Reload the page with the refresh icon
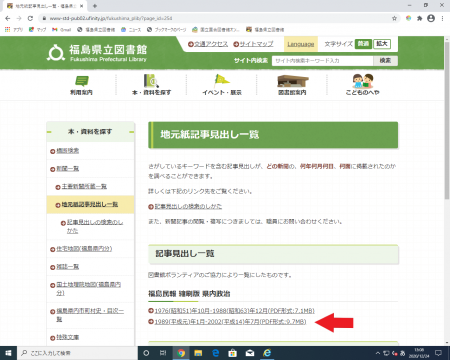 [30, 18]
